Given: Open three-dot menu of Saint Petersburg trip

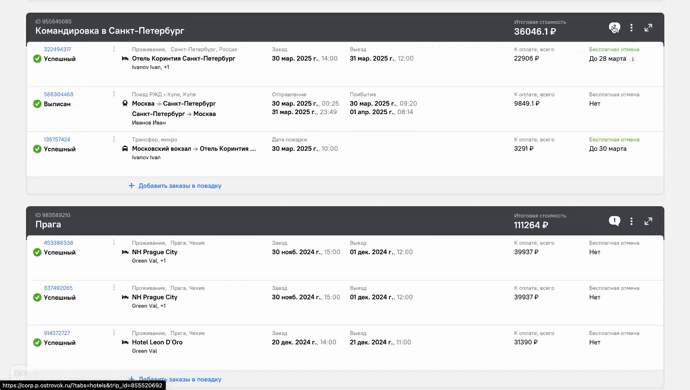Looking at the screenshot, I should [631, 28].
